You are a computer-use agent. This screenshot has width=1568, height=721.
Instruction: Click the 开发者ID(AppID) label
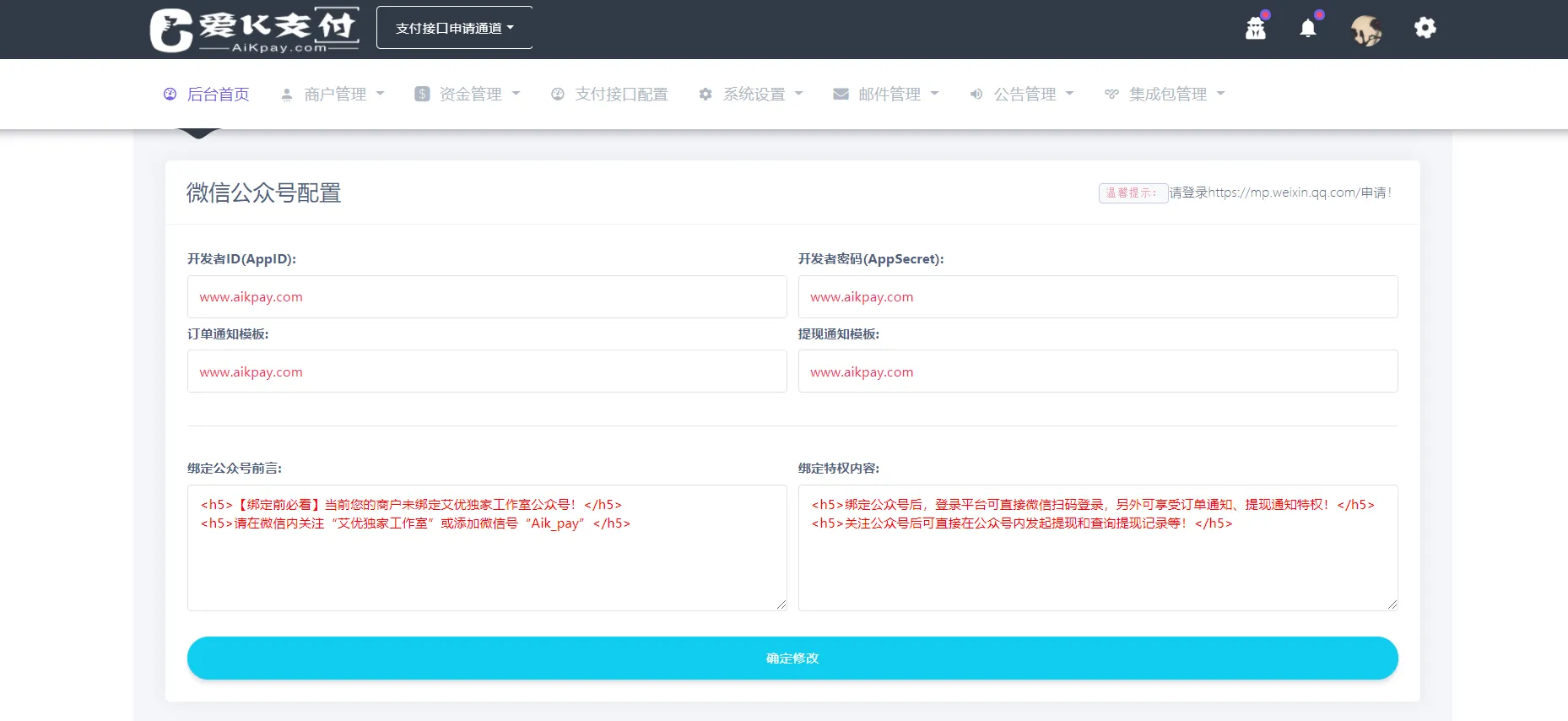(241, 259)
